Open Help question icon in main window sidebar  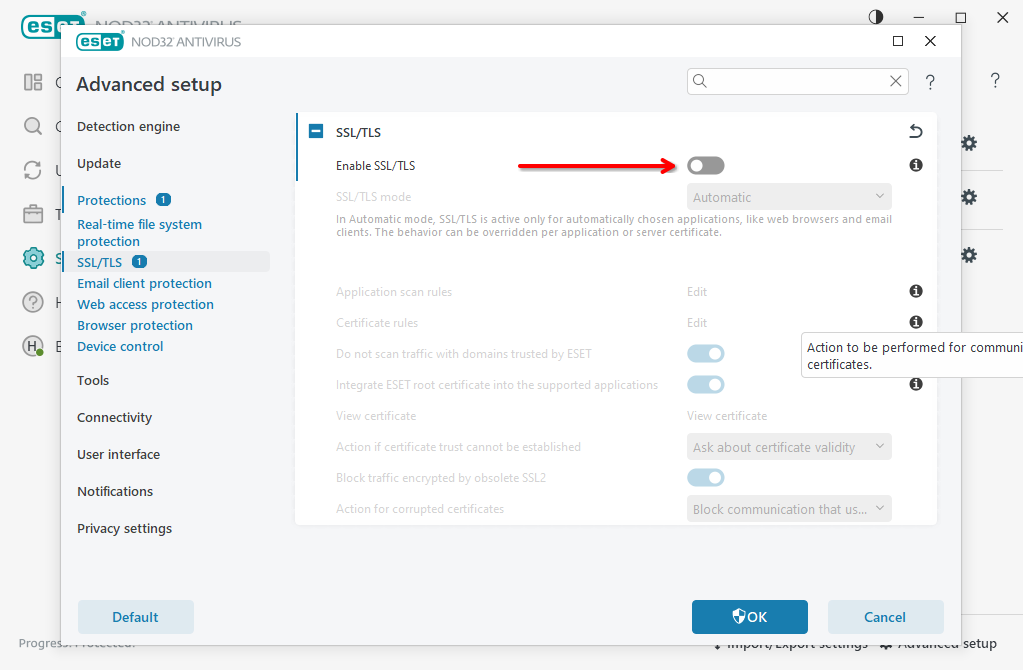[x=33, y=302]
